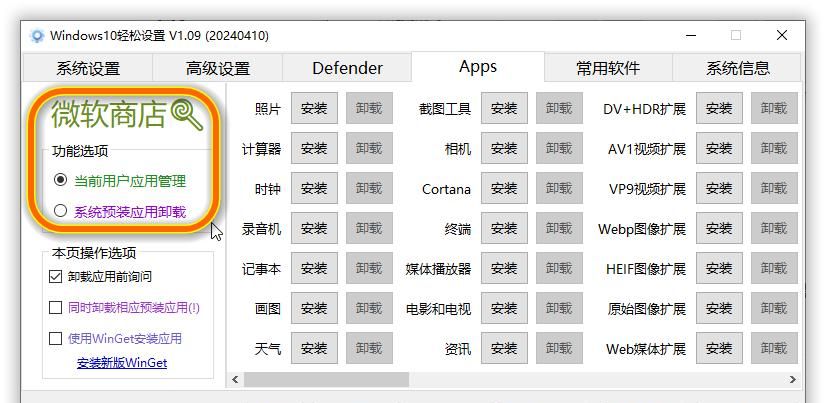
Task: Install the Webp图像扩展
Action: (719, 229)
